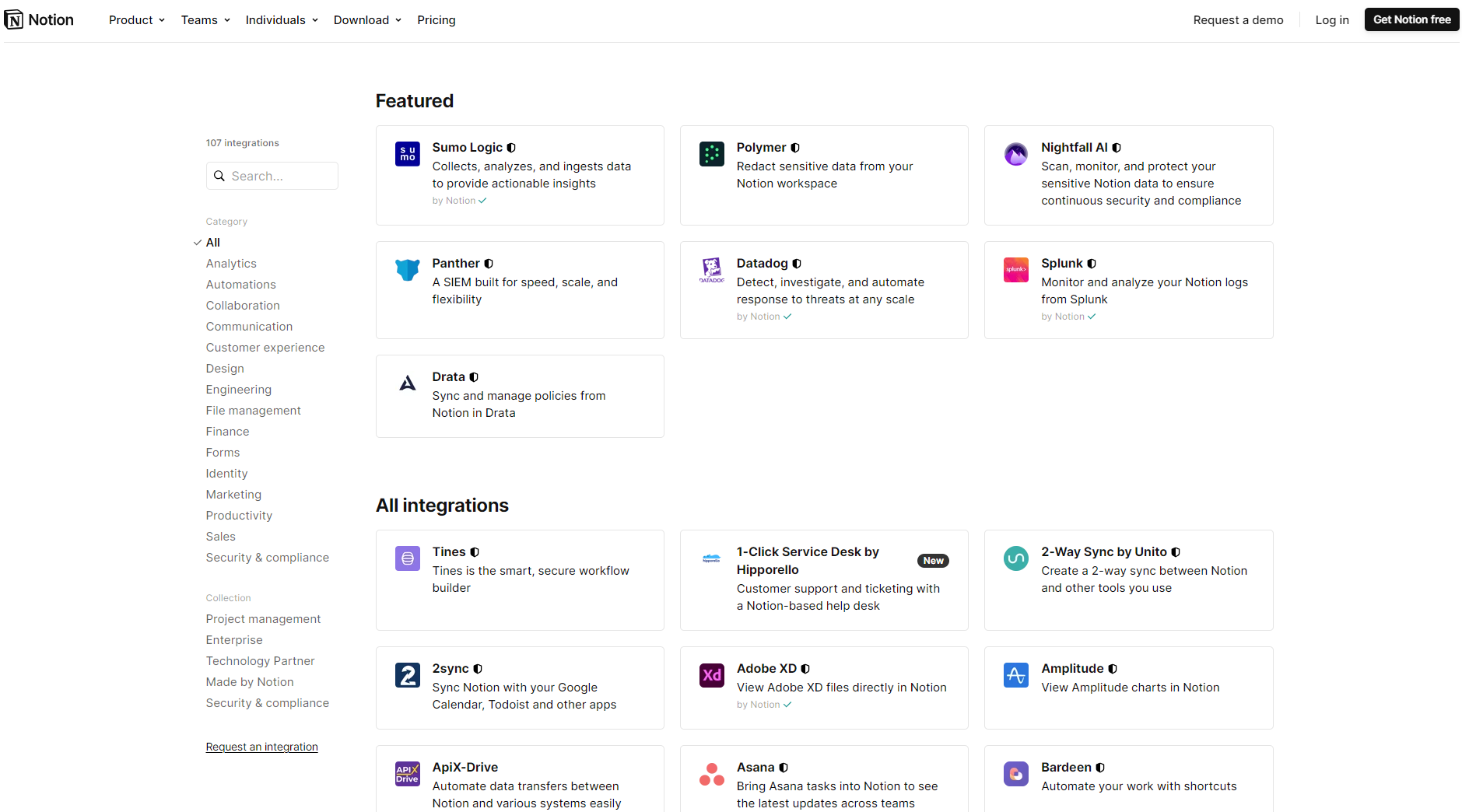The width and height of the screenshot is (1462, 812).
Task: Click the Tines app icon
Action: pos(408,558)
